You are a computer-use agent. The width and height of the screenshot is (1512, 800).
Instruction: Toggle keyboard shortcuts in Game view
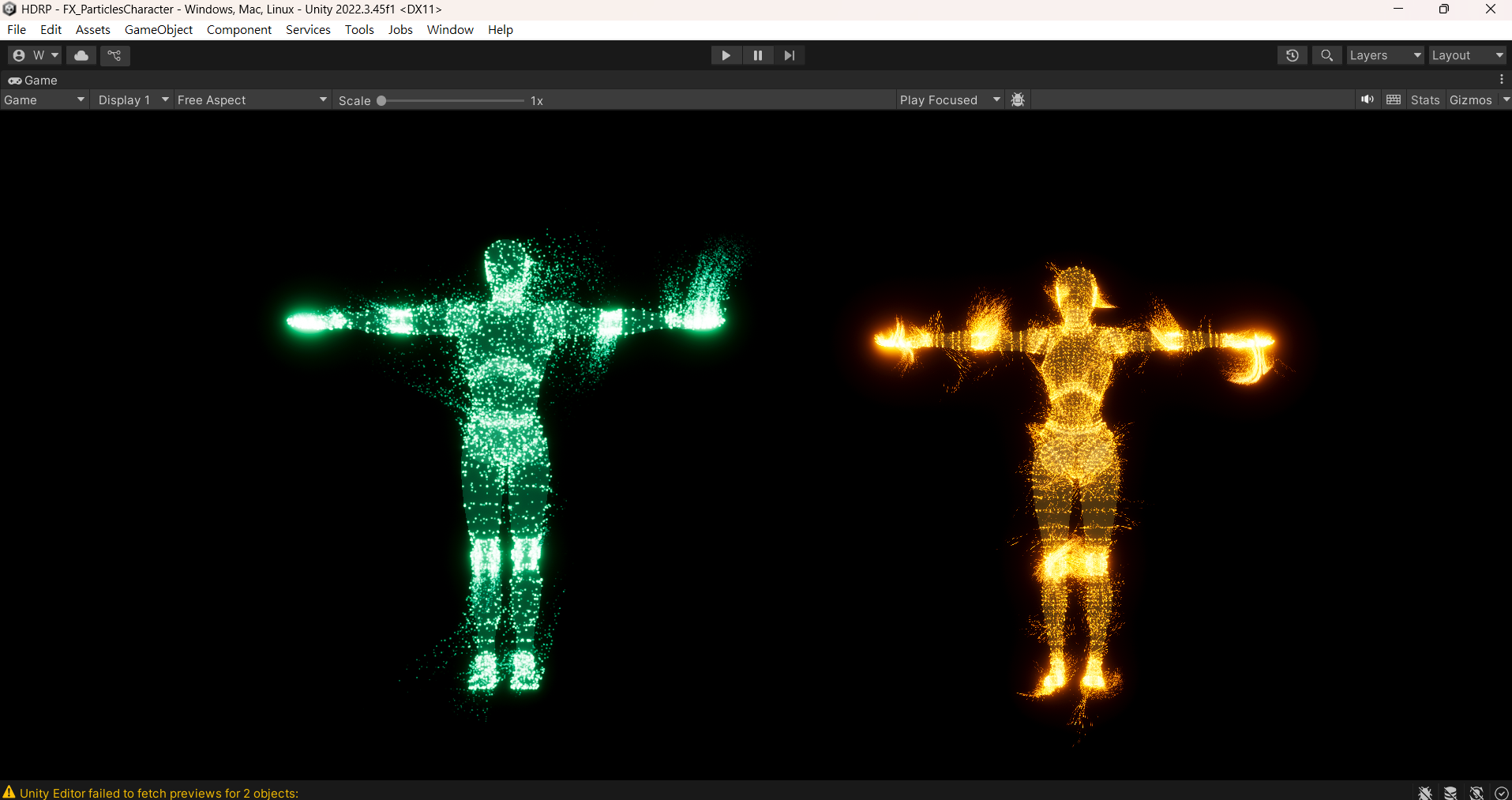coord(1394,100)
